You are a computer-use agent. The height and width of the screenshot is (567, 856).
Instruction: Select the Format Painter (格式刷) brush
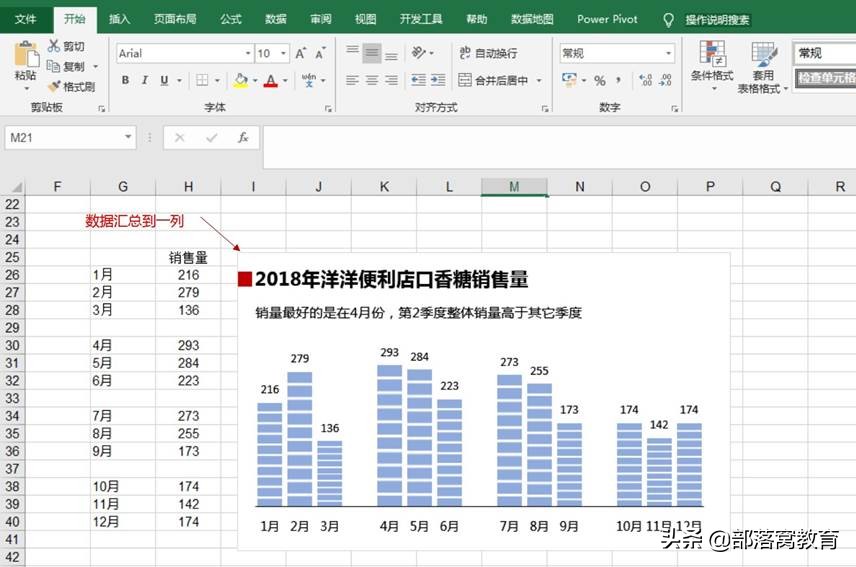[54, 86]
